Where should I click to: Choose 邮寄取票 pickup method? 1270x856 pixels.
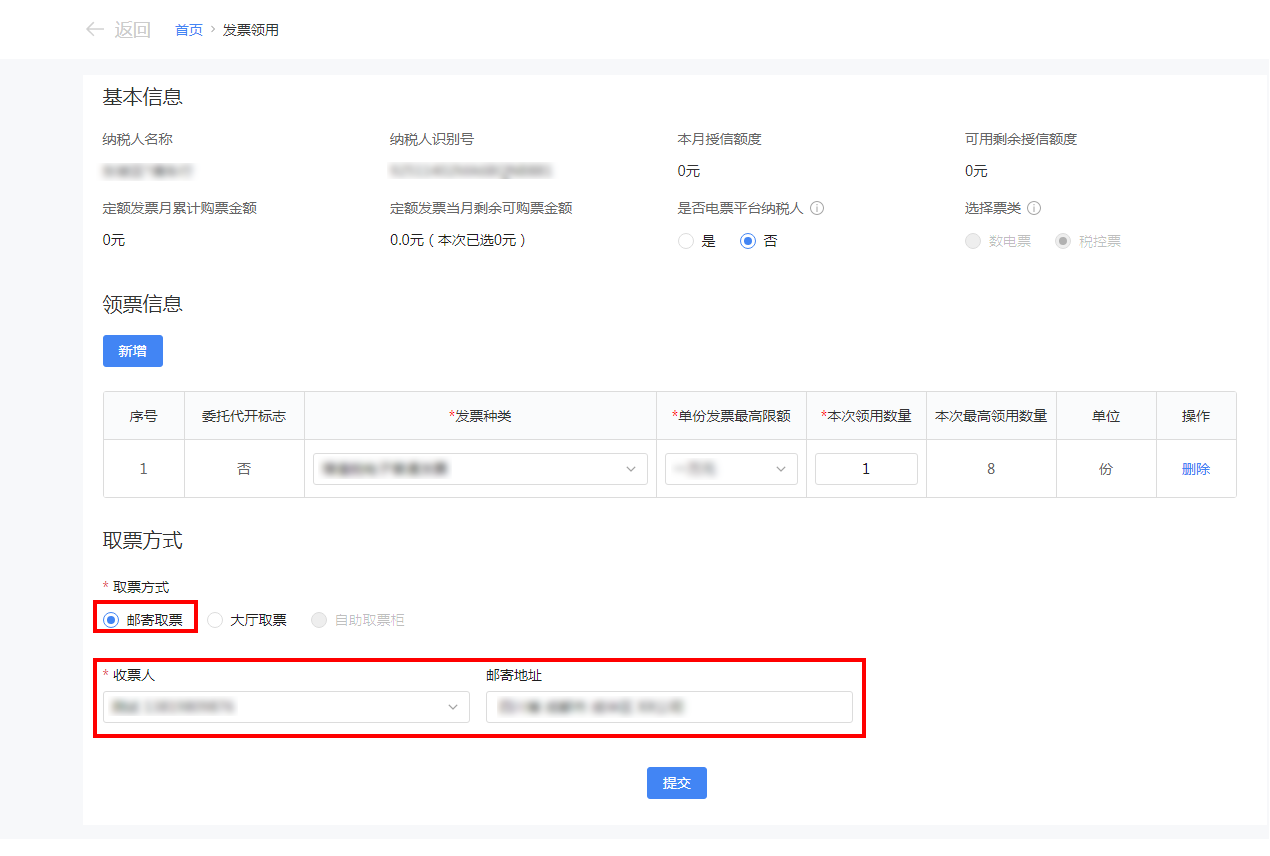point(112,620)
